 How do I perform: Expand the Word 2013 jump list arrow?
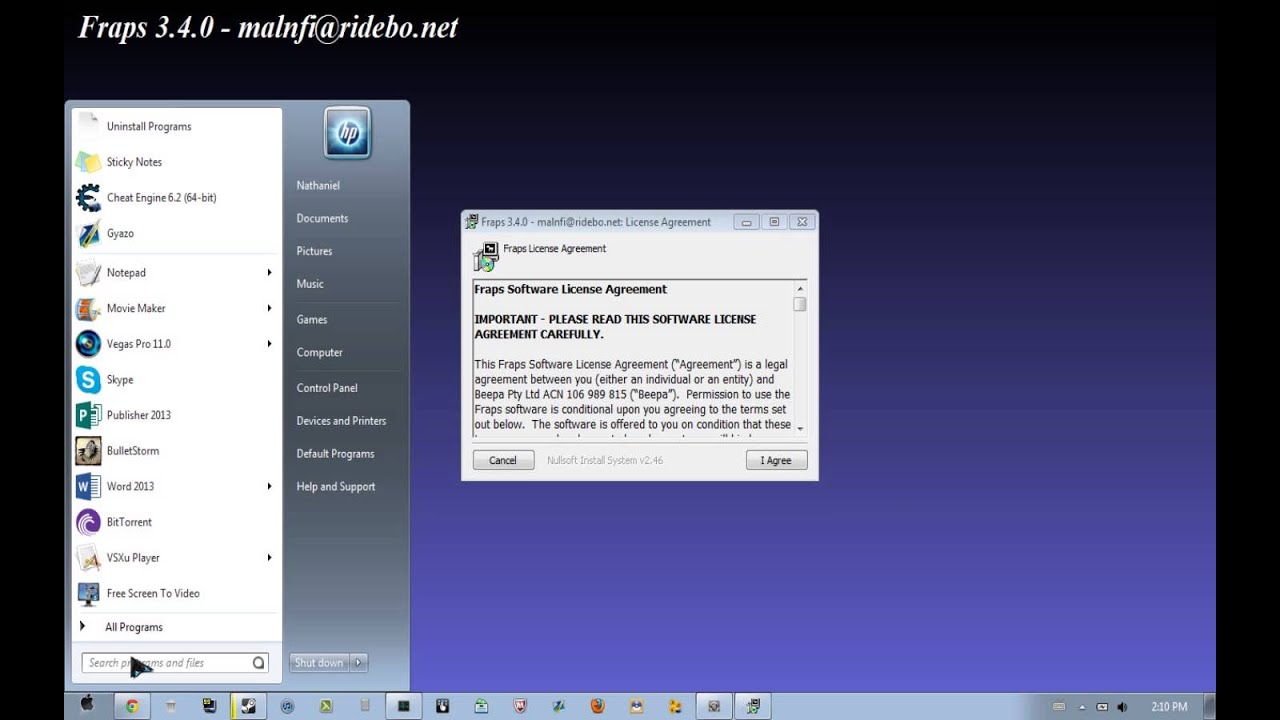coord(269,486)
